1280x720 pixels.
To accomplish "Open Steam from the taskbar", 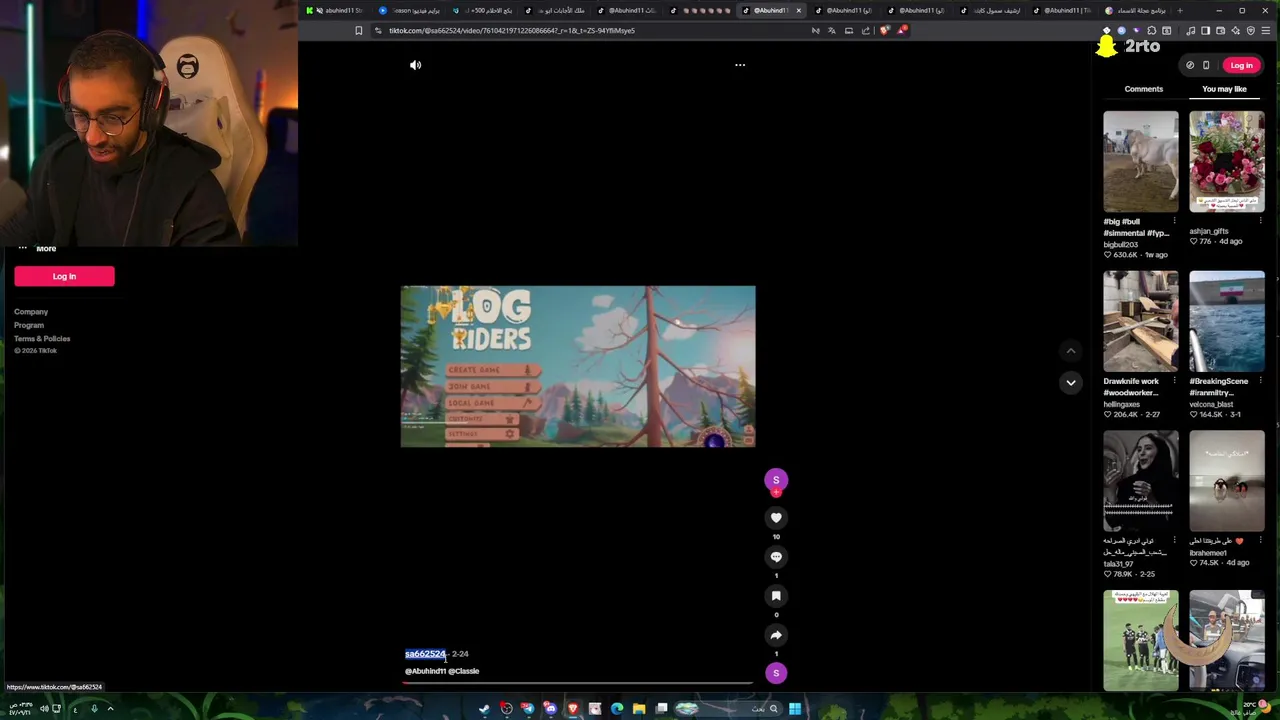I will tap(484, 709).
